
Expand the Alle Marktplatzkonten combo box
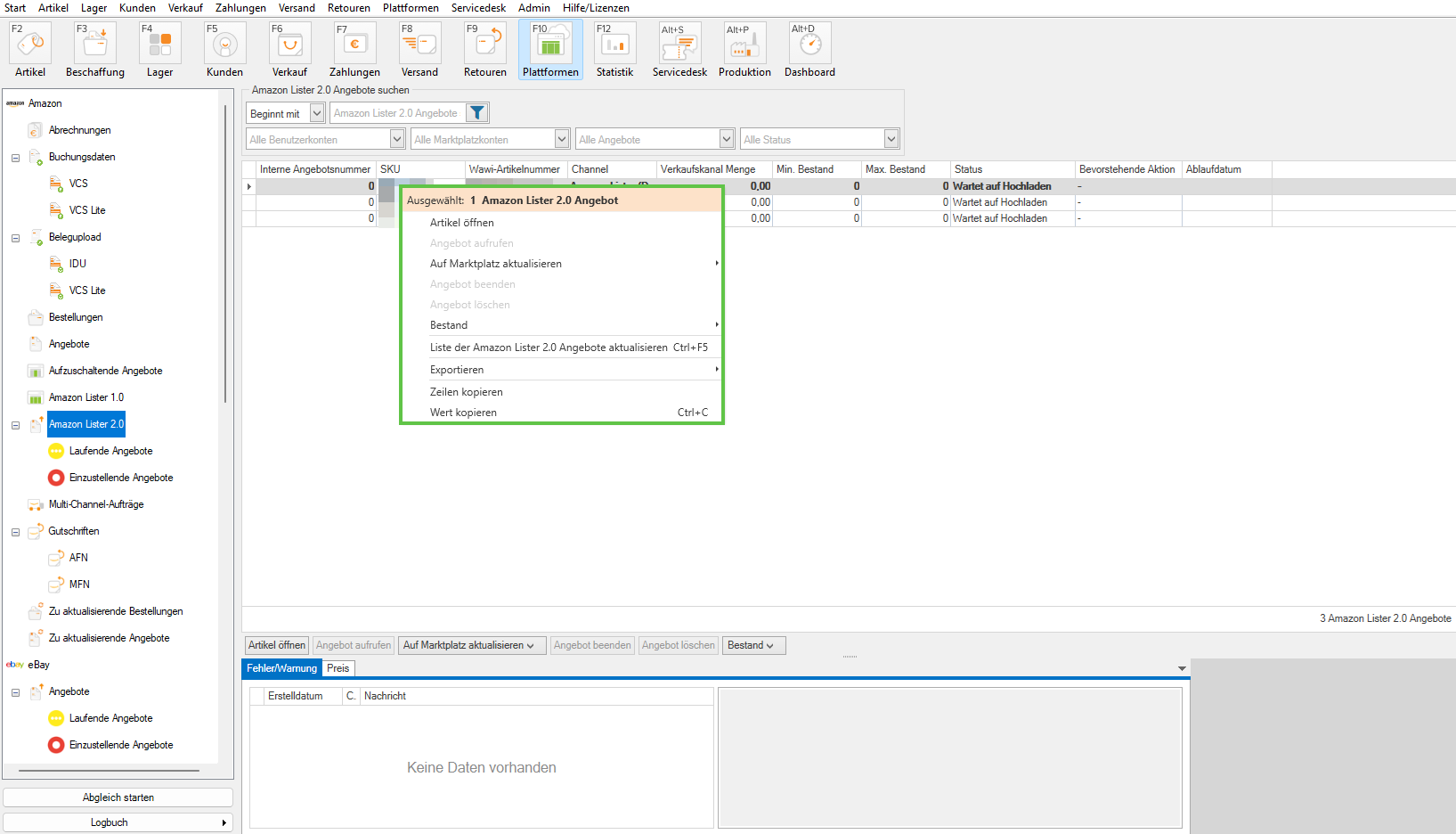[x=562, y=139]
